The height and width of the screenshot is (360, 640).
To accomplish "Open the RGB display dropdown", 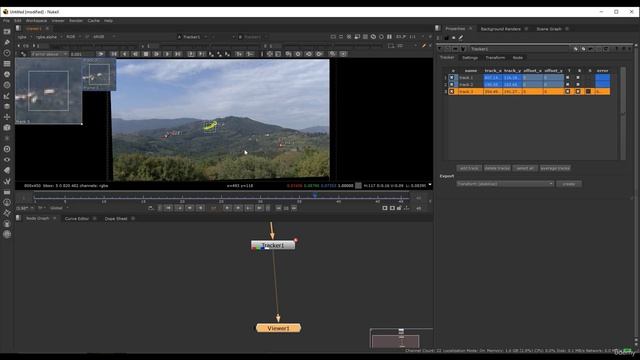I will coord(73,37).
